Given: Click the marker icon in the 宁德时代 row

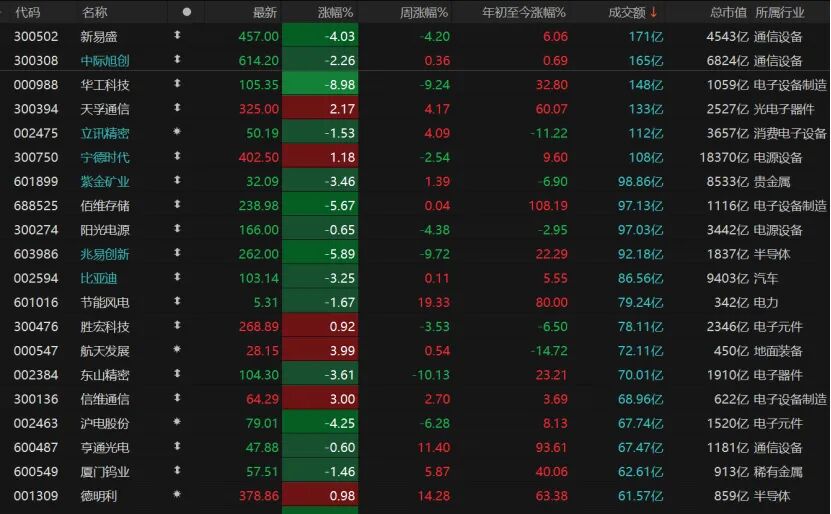Looking at the screenshot, I should 178,156.
